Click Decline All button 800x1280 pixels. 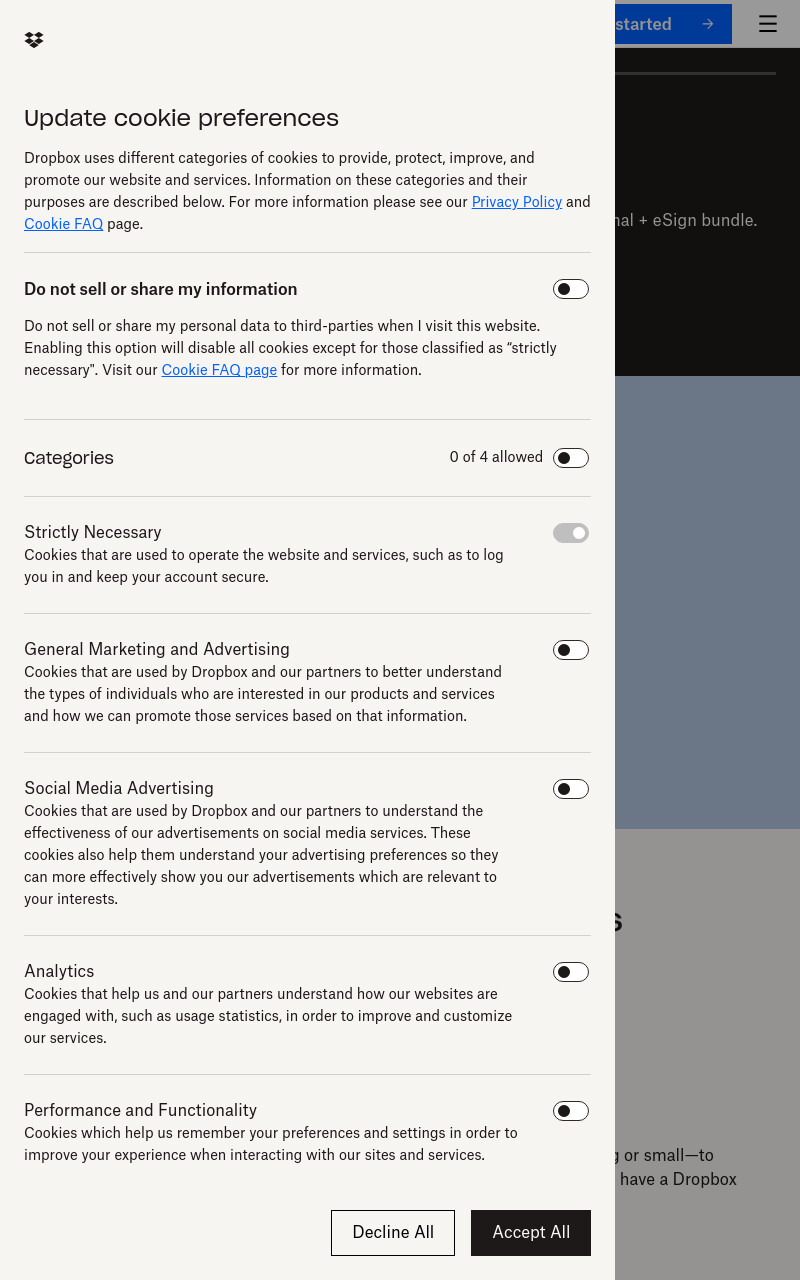pyautogui.click(x=393, y=1233)
